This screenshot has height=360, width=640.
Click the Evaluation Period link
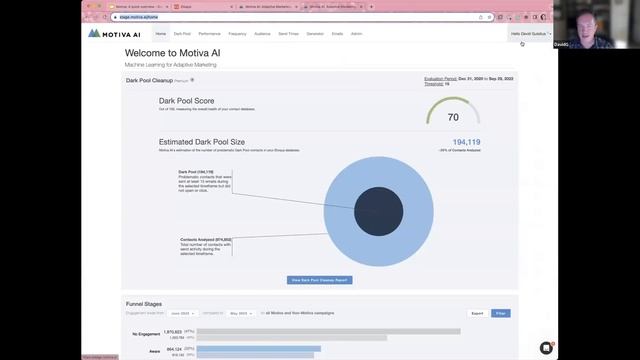tap(440, 79)
